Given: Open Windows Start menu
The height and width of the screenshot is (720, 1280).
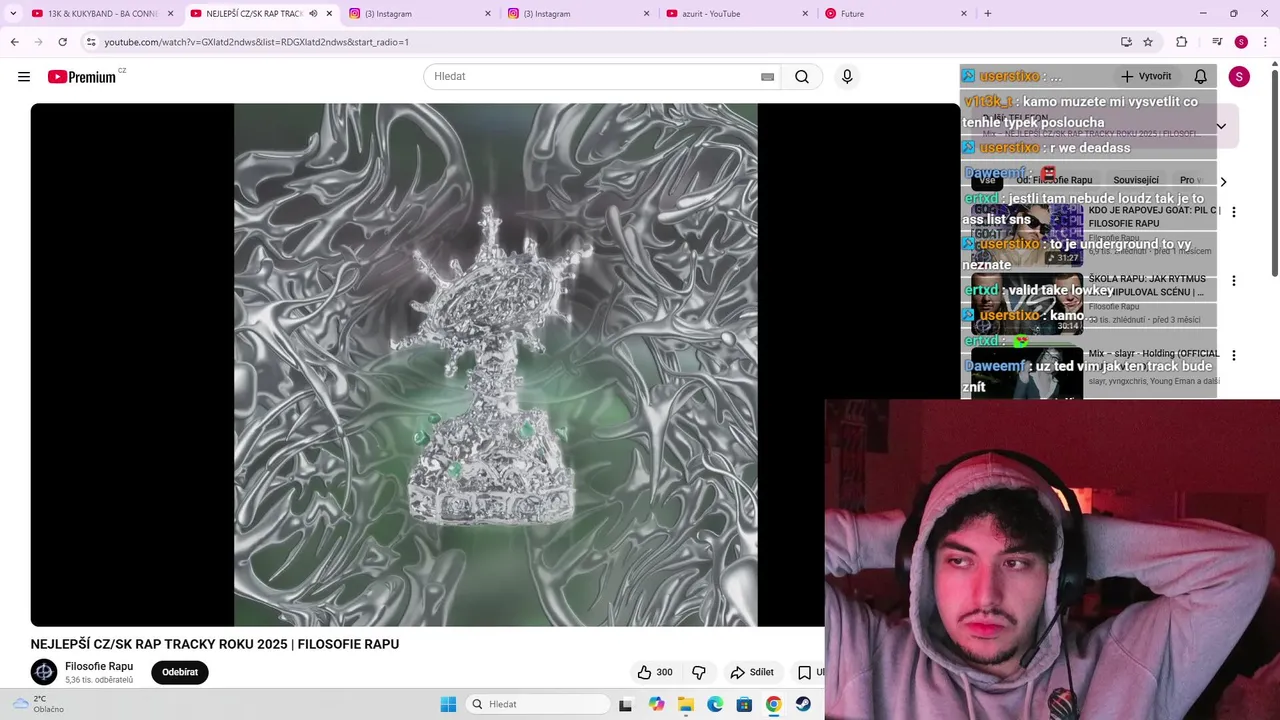Looking at the screenshot, I should click(448, 704).
